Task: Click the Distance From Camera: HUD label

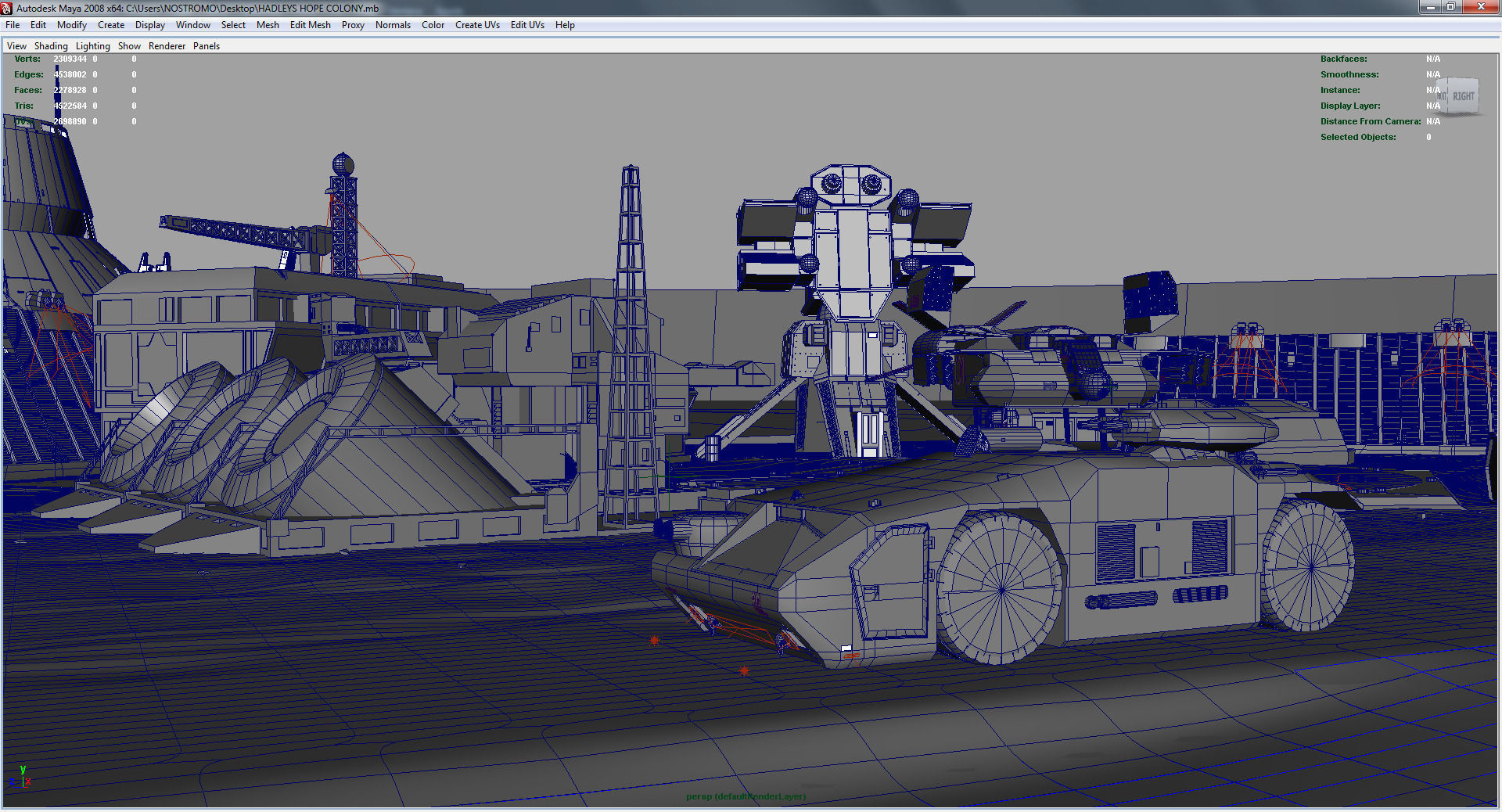Action: point(1371,121)
